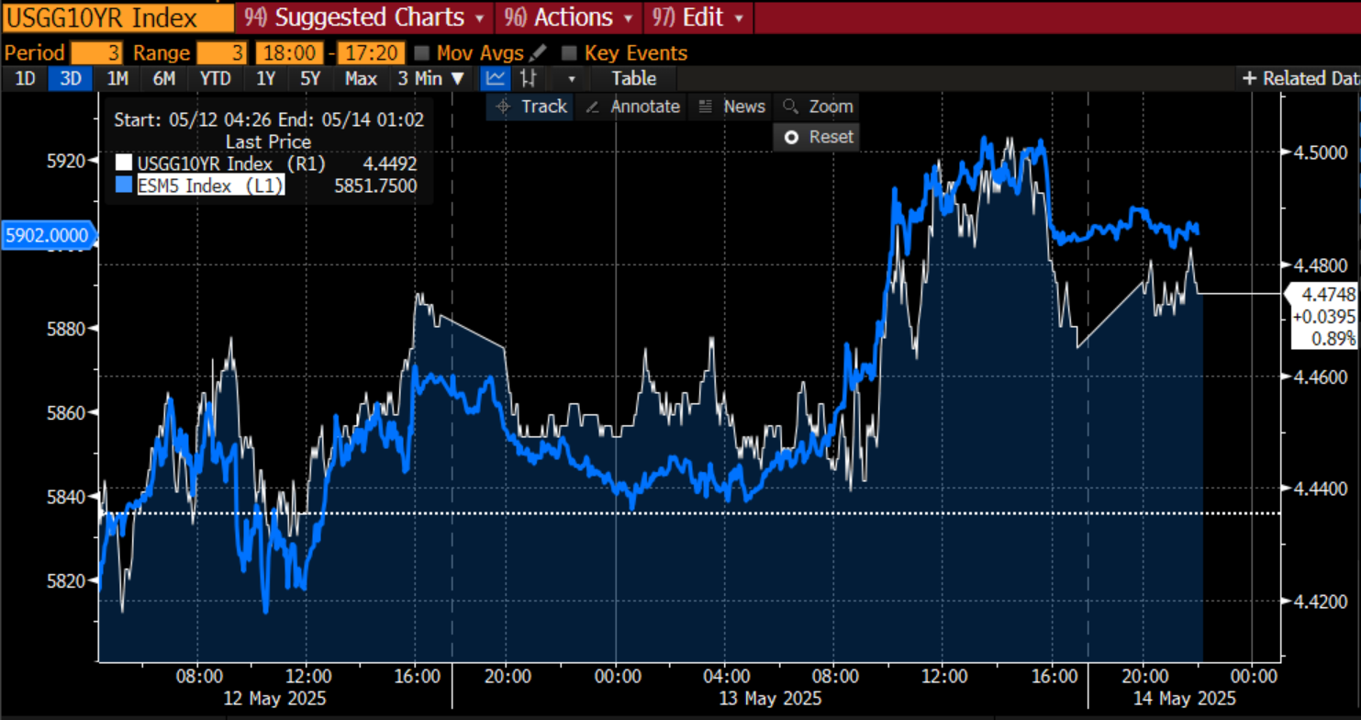The height and width of the screenshot is (720, 1361).
Task: Switch to the 1M period tab
Action: point(118,78)
